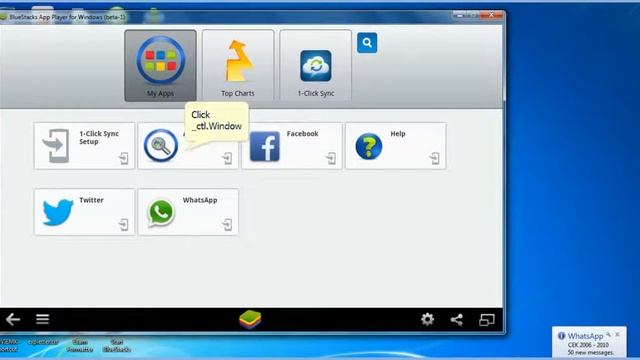Viewport: 640px width, 360px height.
Task: Open the Help question-mark app
Action: point(396,146)
